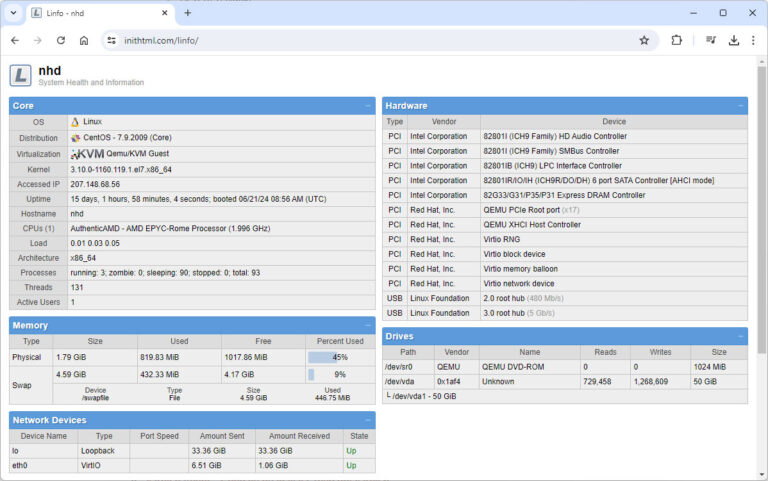Click the Express DRAM Controller device
Image resolution: width=768 pixels, height=481 pixels.
564,195
